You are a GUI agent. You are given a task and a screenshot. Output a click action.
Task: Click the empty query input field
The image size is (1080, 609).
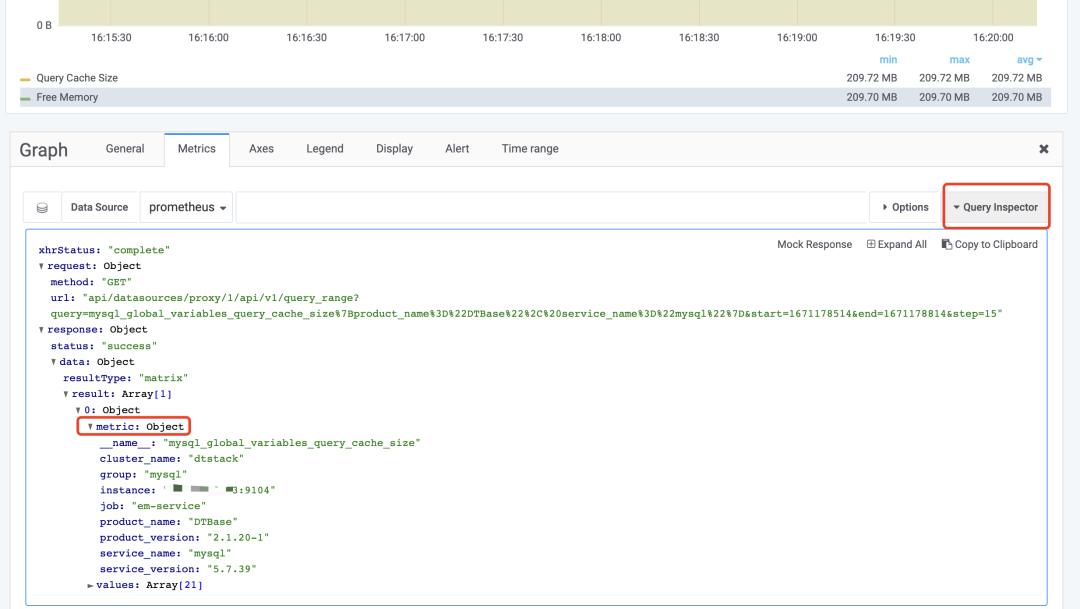[551, 207]
